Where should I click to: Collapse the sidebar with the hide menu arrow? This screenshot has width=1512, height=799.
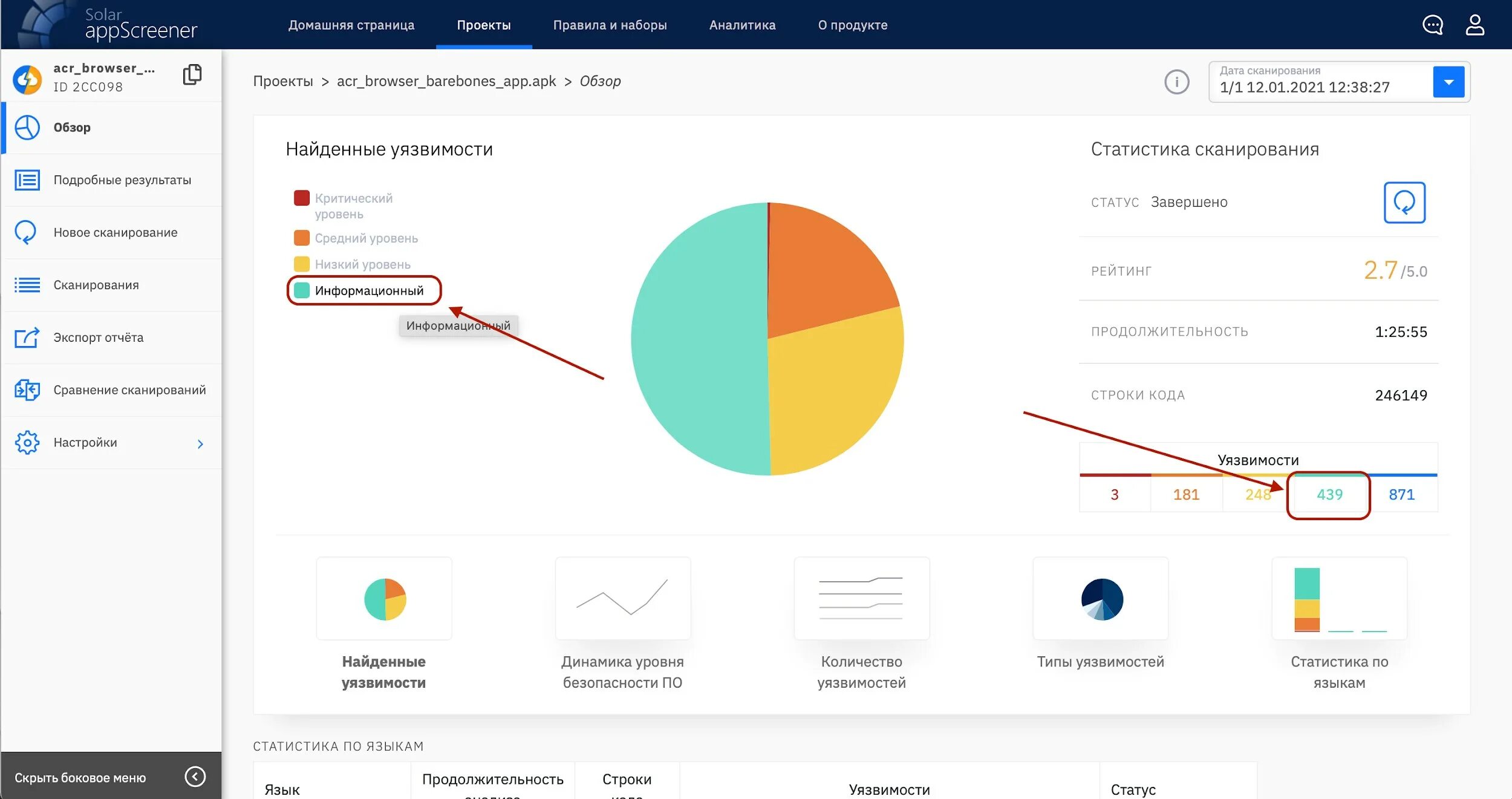(x=195, y=777)
